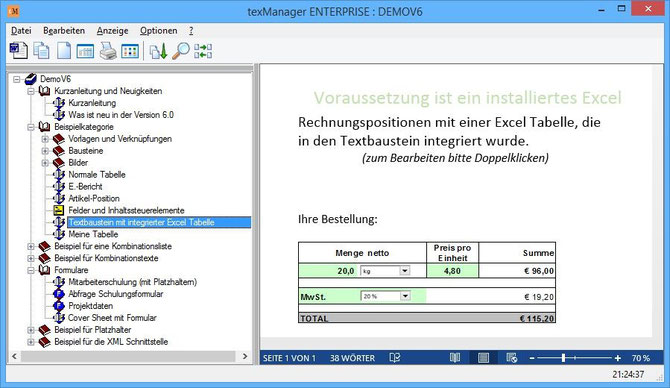Click the € 96,00 Summe cell
Image resolution: width=670 pixels, height=388 pixels.
[539, 271]
